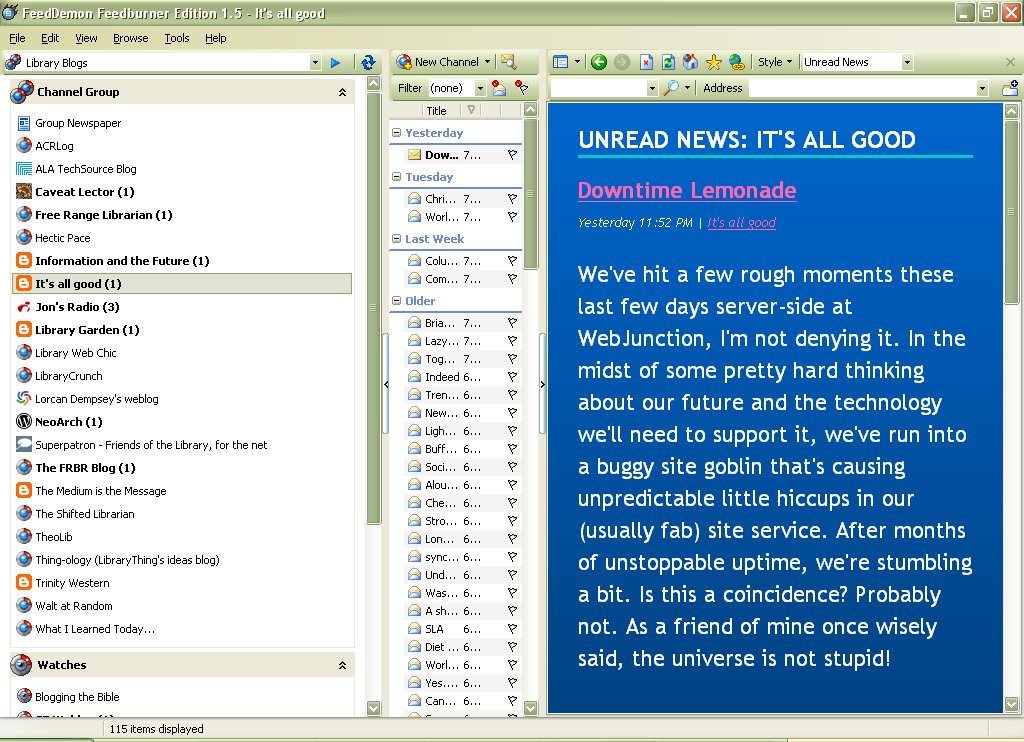Toggle the flag on the Diet item
Viewport: 1024px width, 742px height.
click(512, 647)
